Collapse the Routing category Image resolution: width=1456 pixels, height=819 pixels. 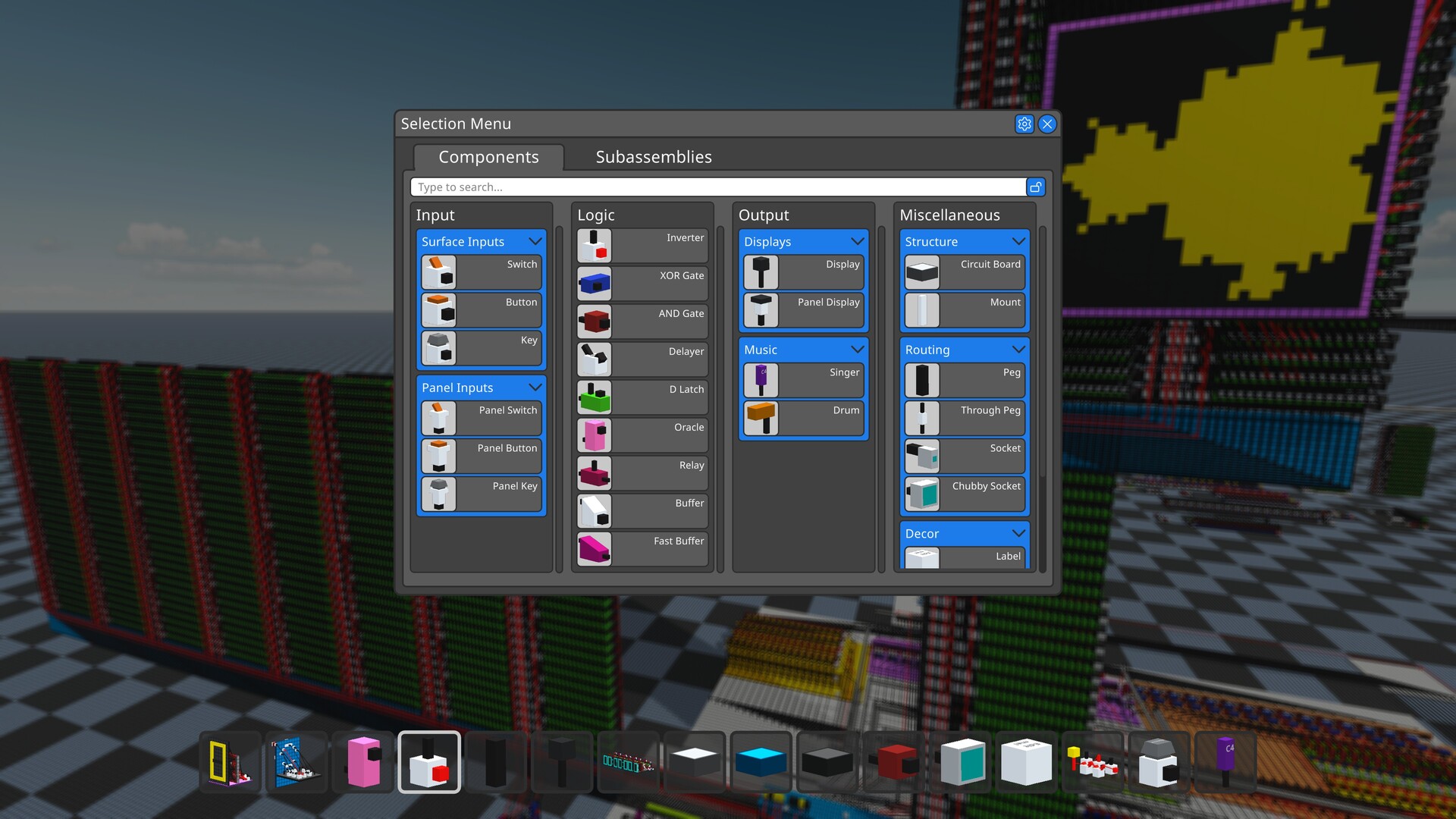(x=1018, y=350)
